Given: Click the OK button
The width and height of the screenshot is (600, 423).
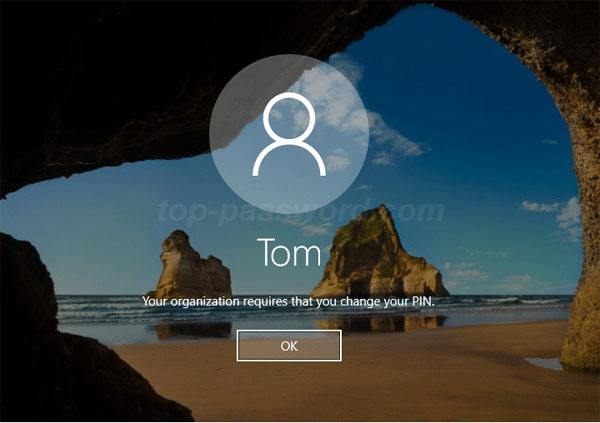Looking at the screenshot, I should (x=289, y=346).
